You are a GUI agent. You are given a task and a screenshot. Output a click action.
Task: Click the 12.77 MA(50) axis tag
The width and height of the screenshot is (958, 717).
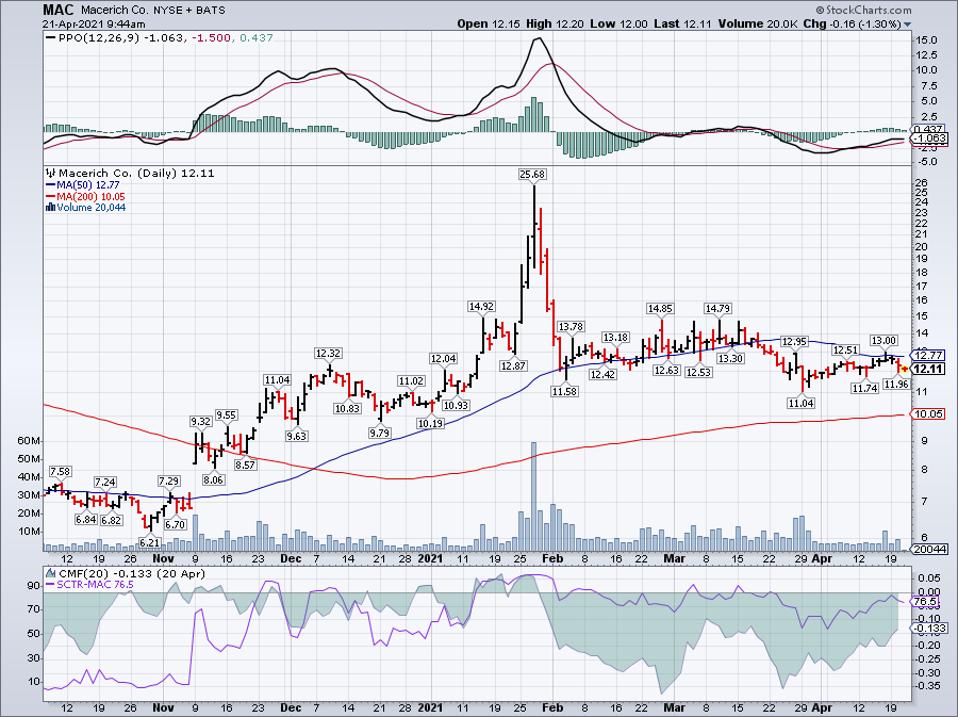(x=929, y=355)
